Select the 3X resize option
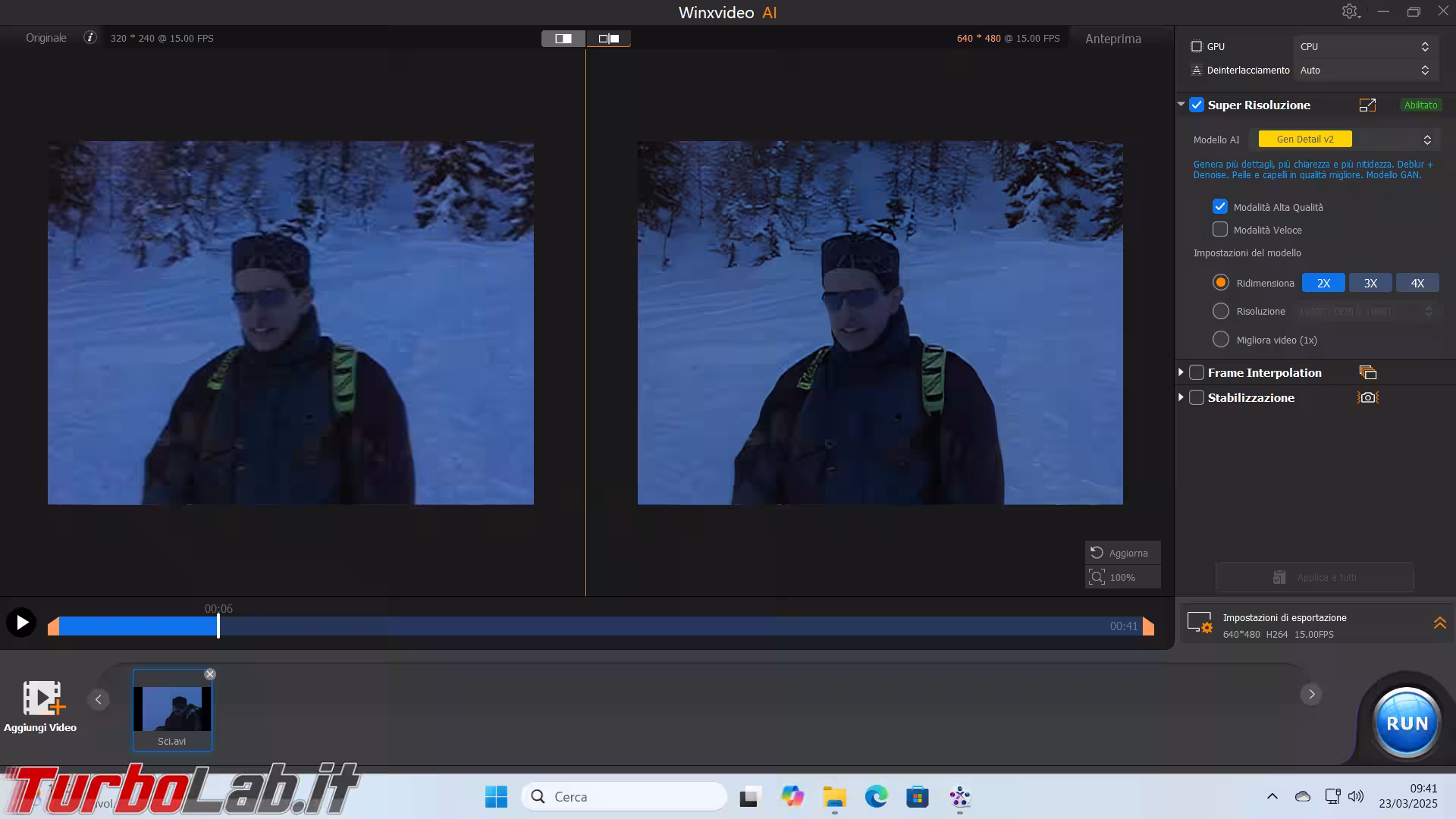The height and width of the screenshot is (819, 1456). point(1370,283)
